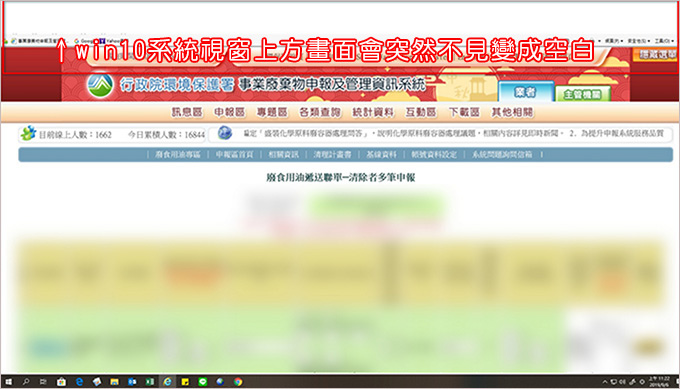Open the 互動區 menu

[421, 112]
